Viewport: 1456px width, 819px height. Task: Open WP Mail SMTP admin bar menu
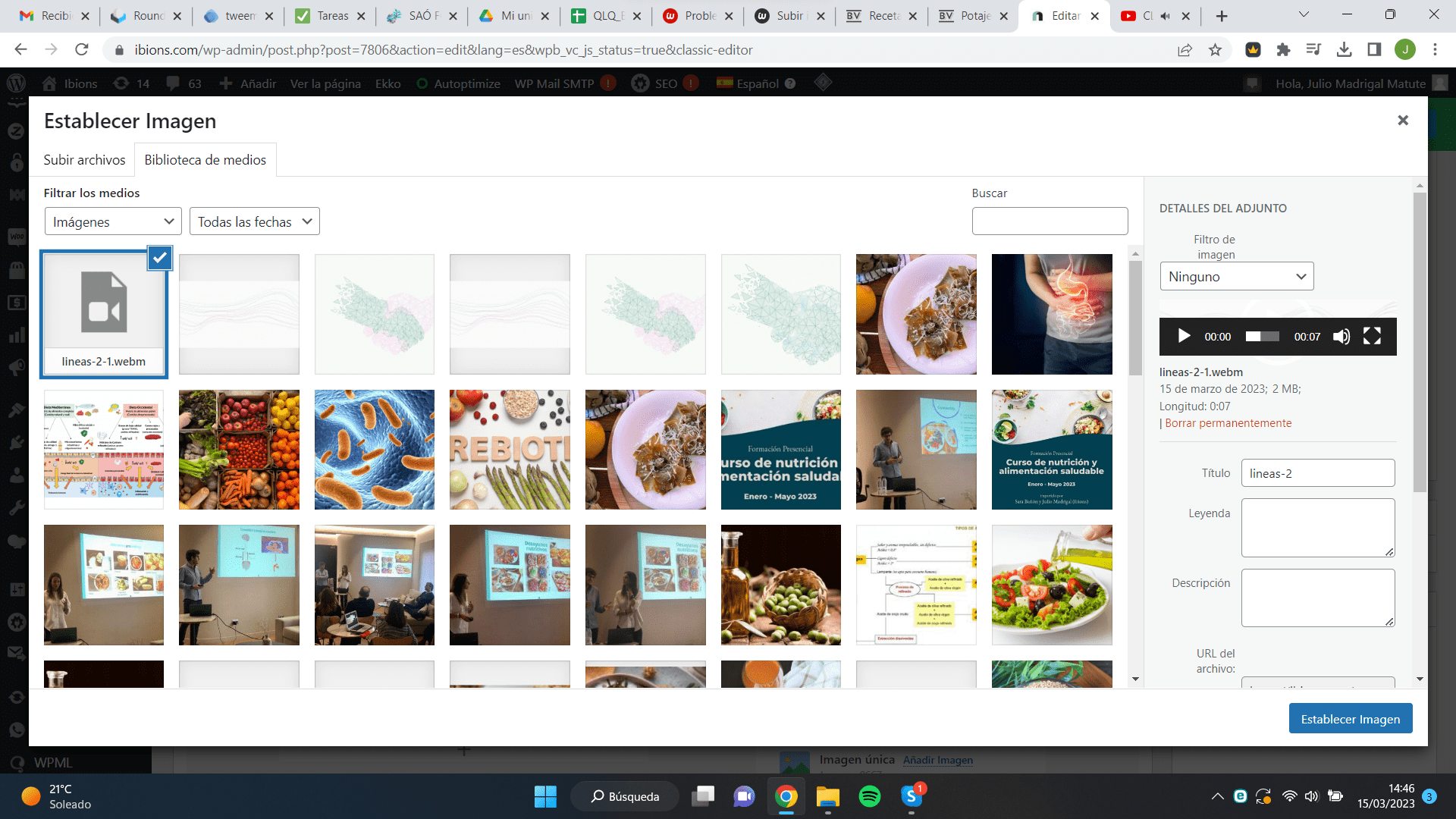point(565,83)
